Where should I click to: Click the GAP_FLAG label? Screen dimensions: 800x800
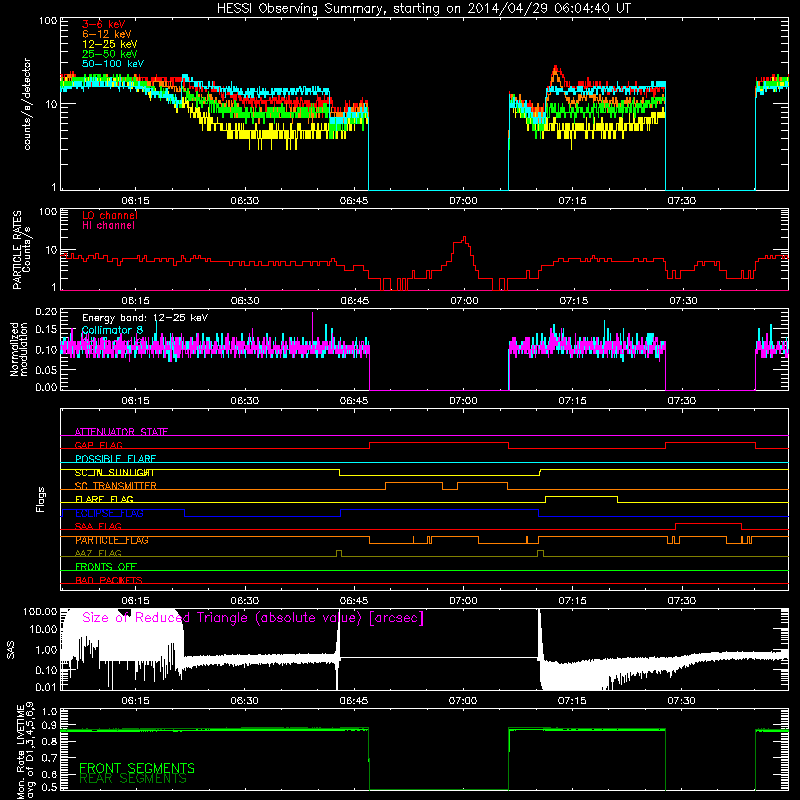click(x=98, y=445)
